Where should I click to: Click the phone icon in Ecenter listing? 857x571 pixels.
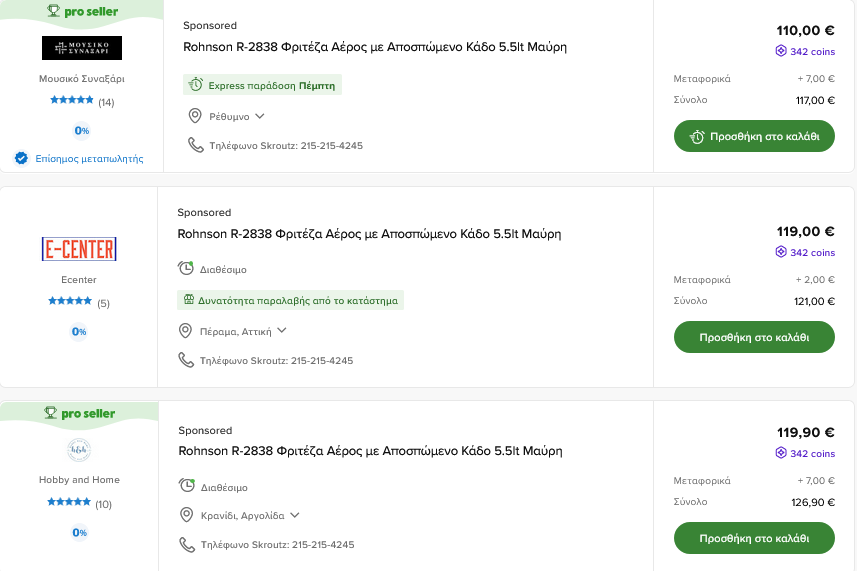(186, 360)
